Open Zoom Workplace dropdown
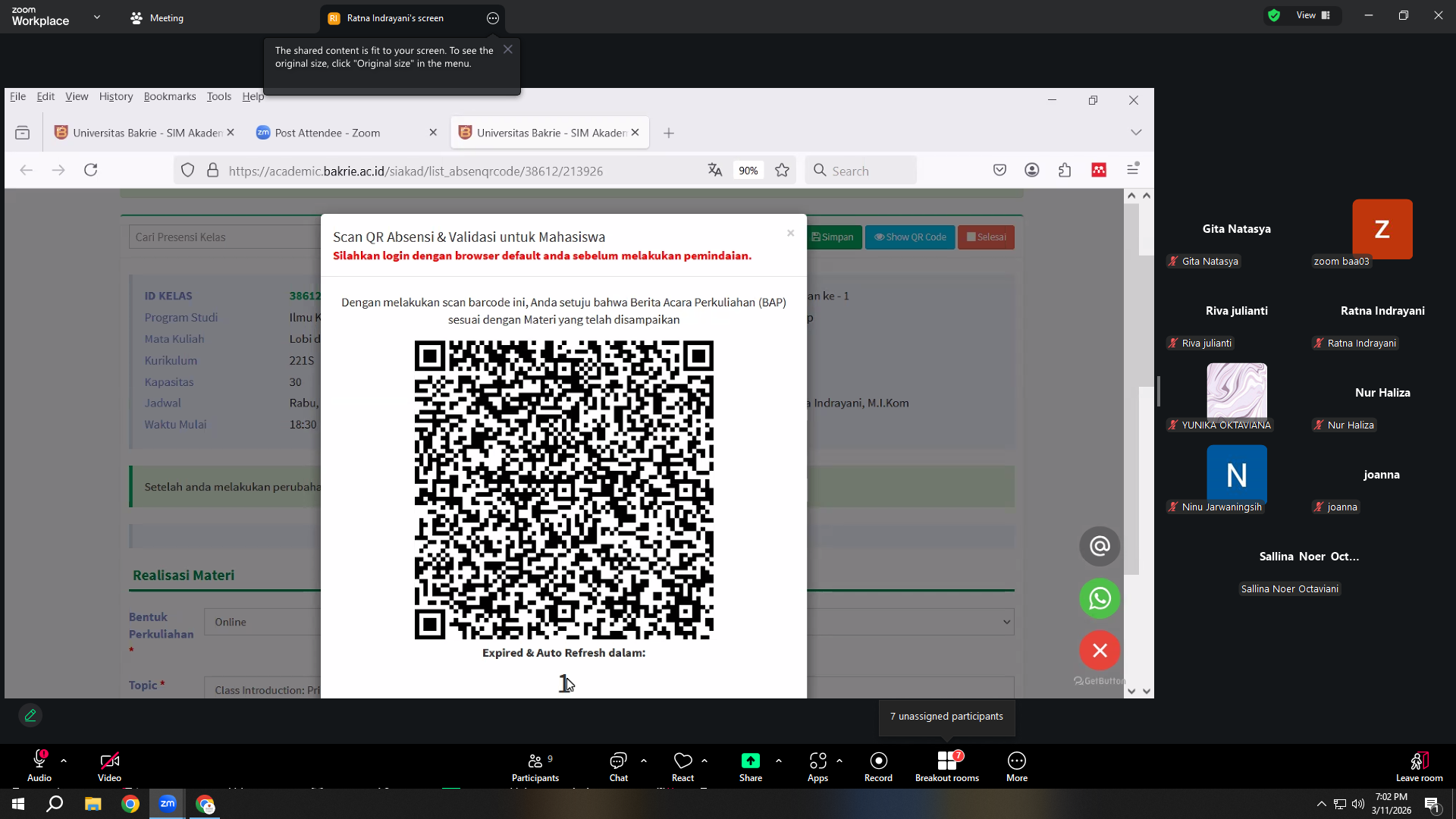This screenshot has height=819, width=1456. click(x=97, y=17)
